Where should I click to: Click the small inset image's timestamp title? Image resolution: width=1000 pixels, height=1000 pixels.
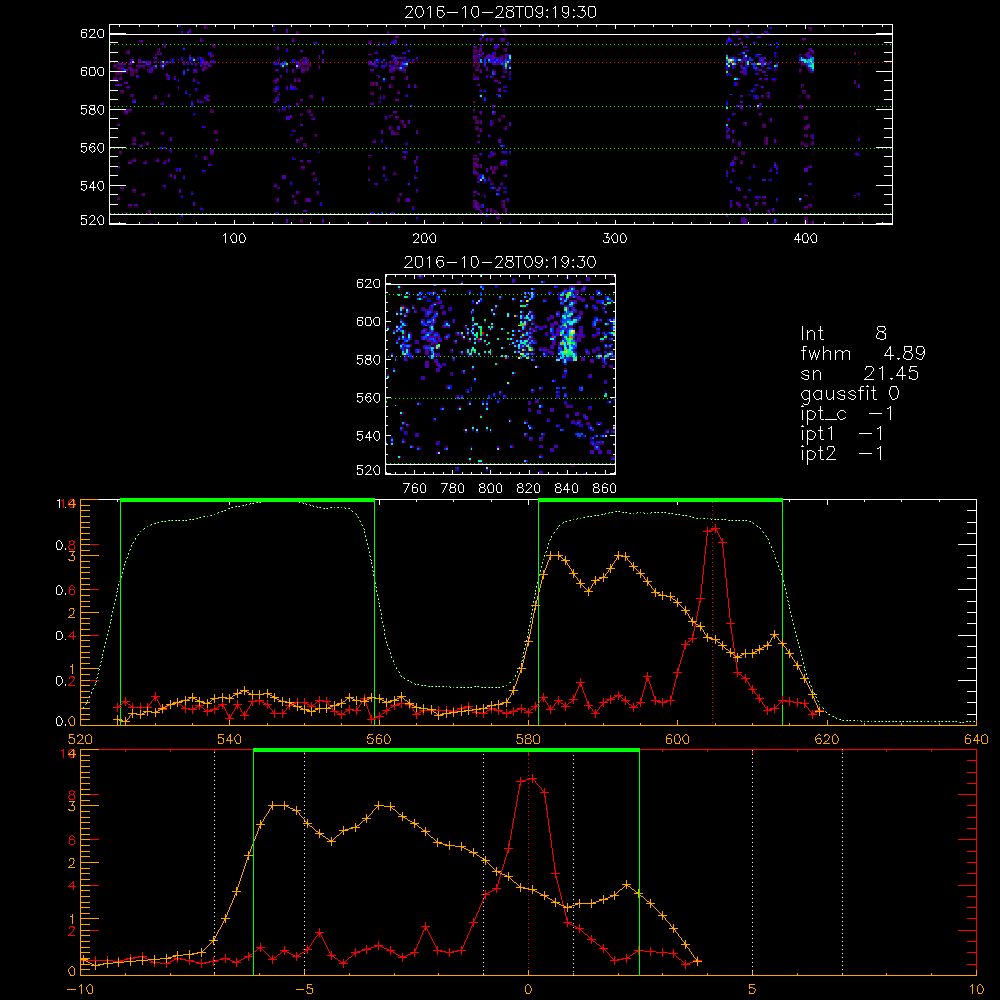coord(500,262)
